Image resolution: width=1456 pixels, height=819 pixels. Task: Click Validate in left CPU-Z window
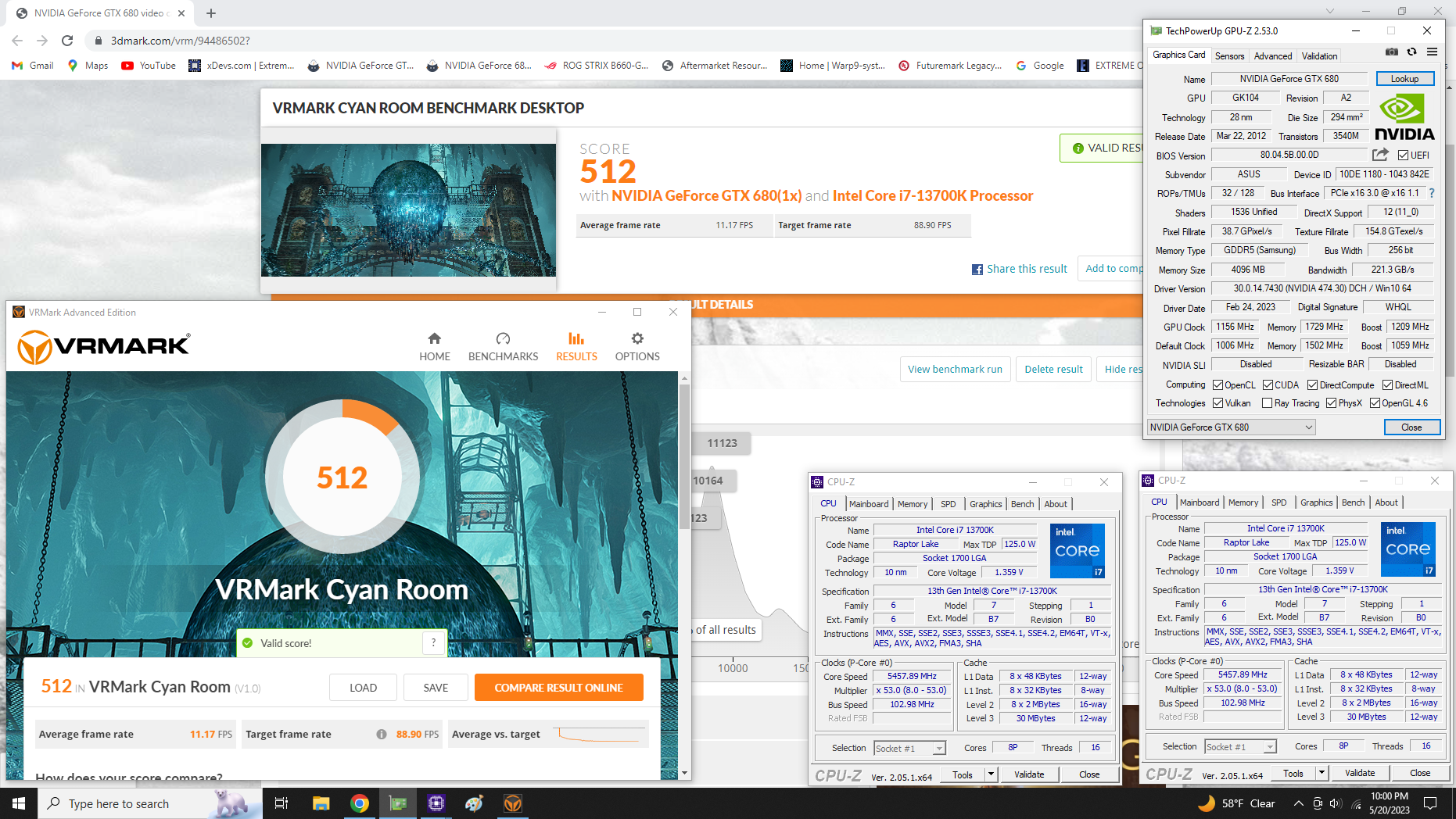coord(1029,774)
